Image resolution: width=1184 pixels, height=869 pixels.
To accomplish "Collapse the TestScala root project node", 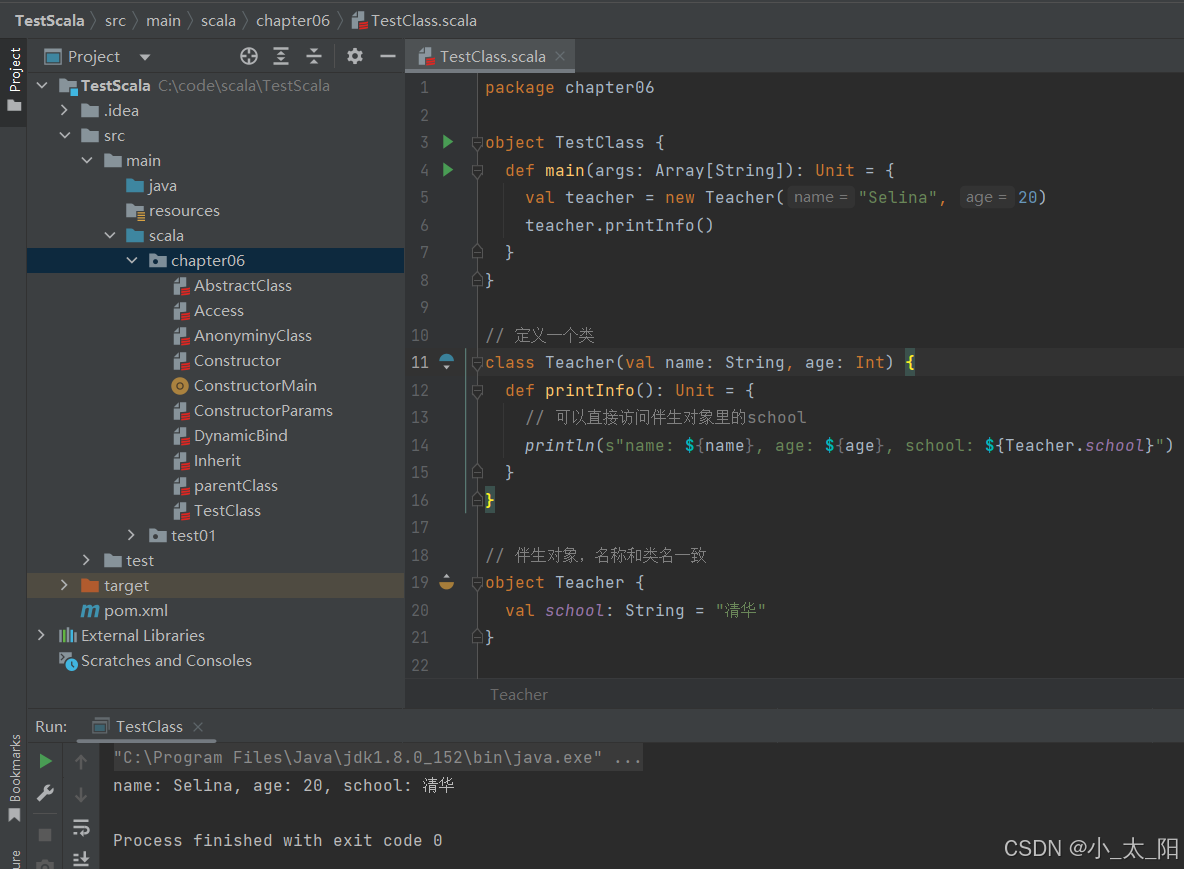I will point(42,85).
